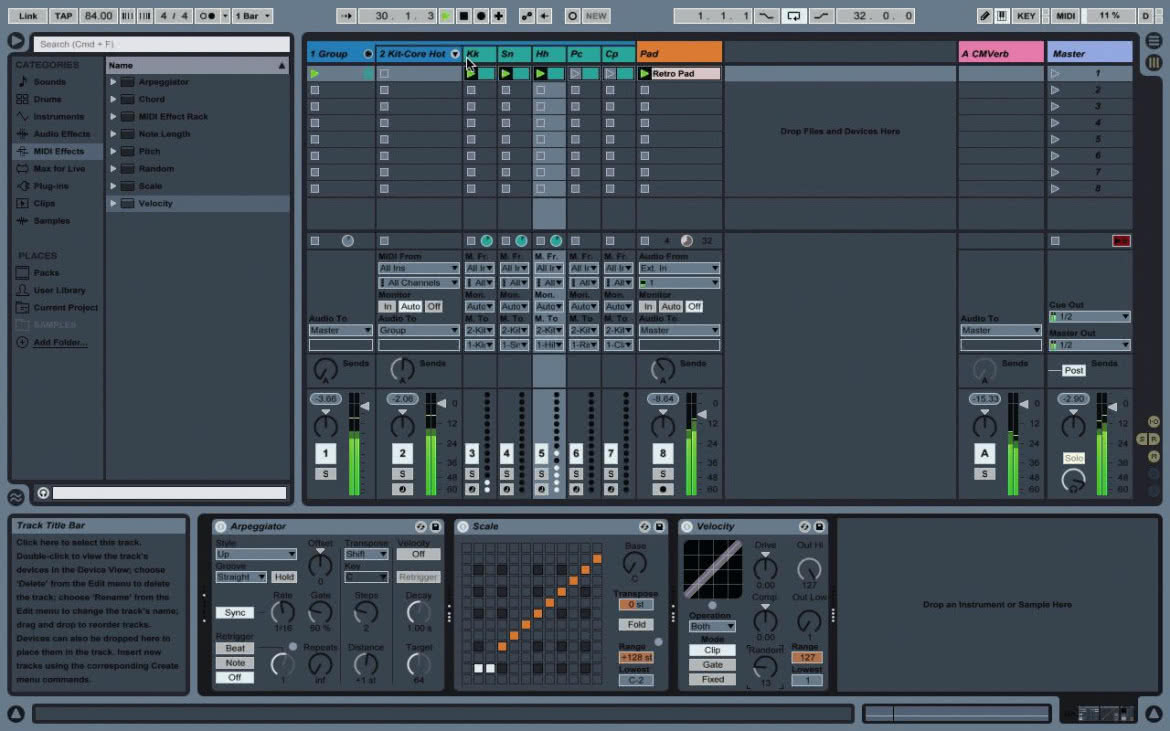This screenshot has width=1170, height=731.
Task: Select the Audio Effects category
Action: (x=61, y=134)
